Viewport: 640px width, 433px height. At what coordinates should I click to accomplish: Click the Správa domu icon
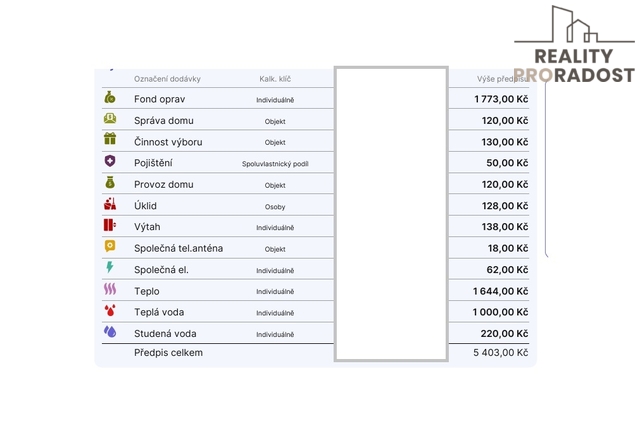click(110, 119)
